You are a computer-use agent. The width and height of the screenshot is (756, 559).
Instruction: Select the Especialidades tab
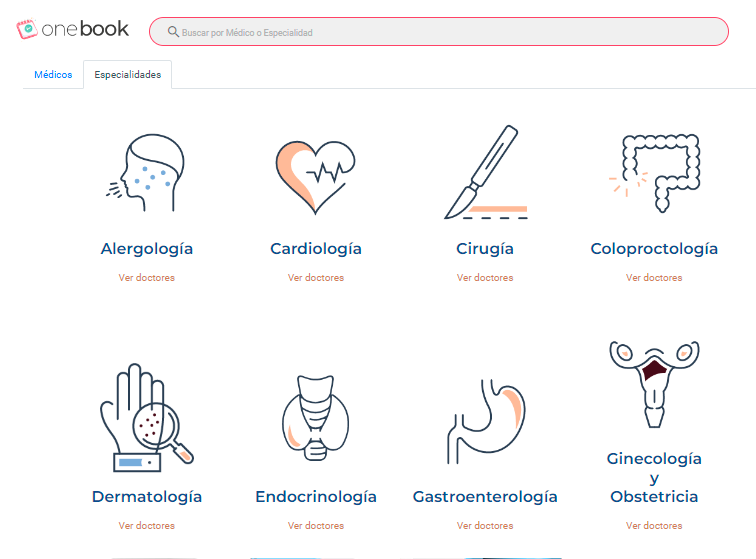pos(128,75)
